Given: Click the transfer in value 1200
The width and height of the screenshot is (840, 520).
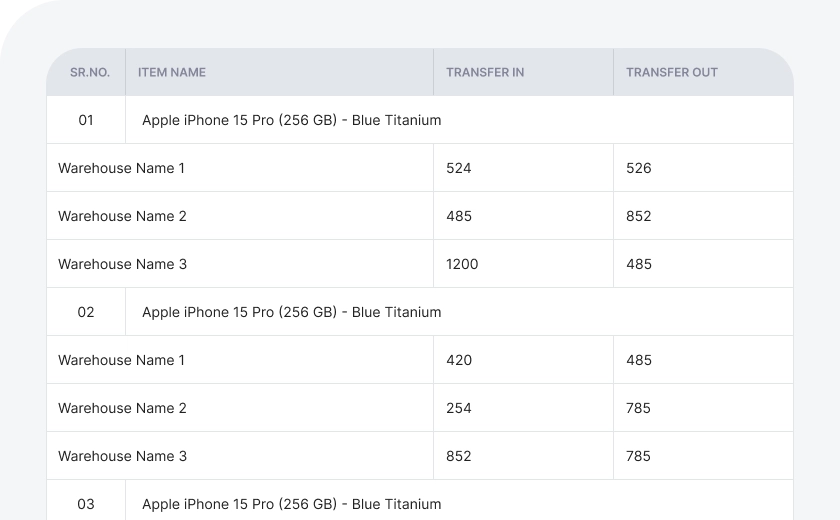Looking at the screenshot, I should point(462,264).
